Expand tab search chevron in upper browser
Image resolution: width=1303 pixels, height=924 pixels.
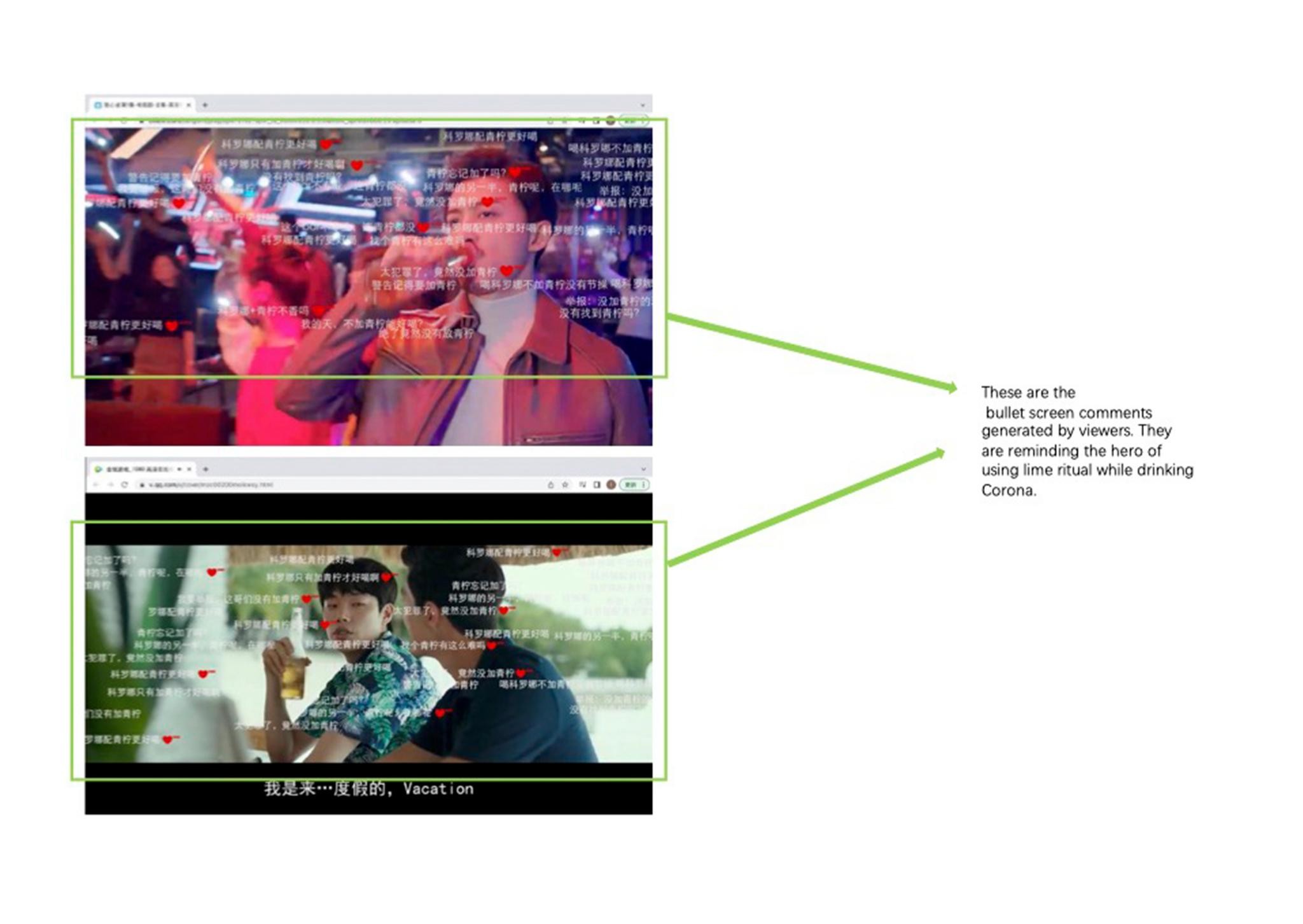pos(643,104)
